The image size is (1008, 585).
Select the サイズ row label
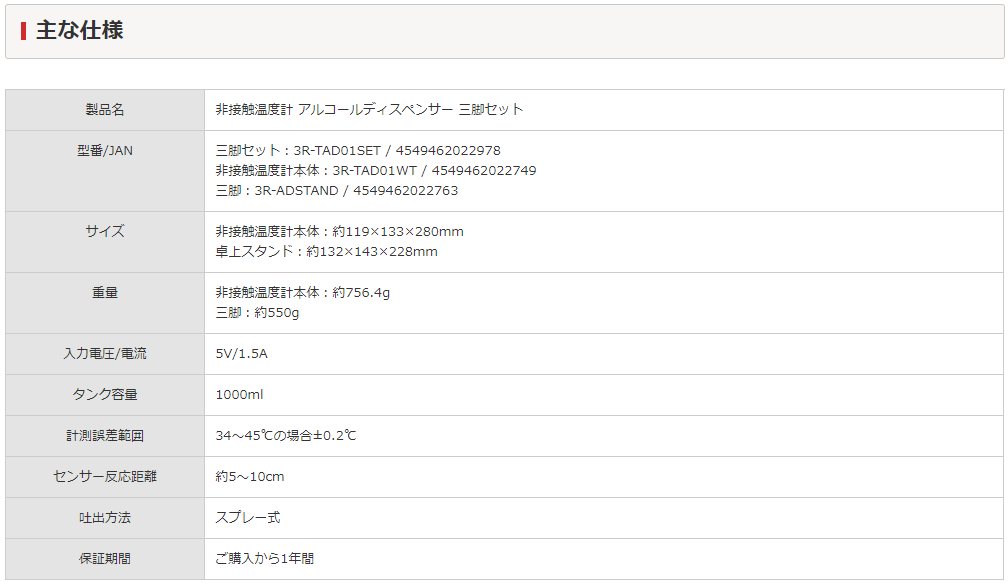pos(105,231)
